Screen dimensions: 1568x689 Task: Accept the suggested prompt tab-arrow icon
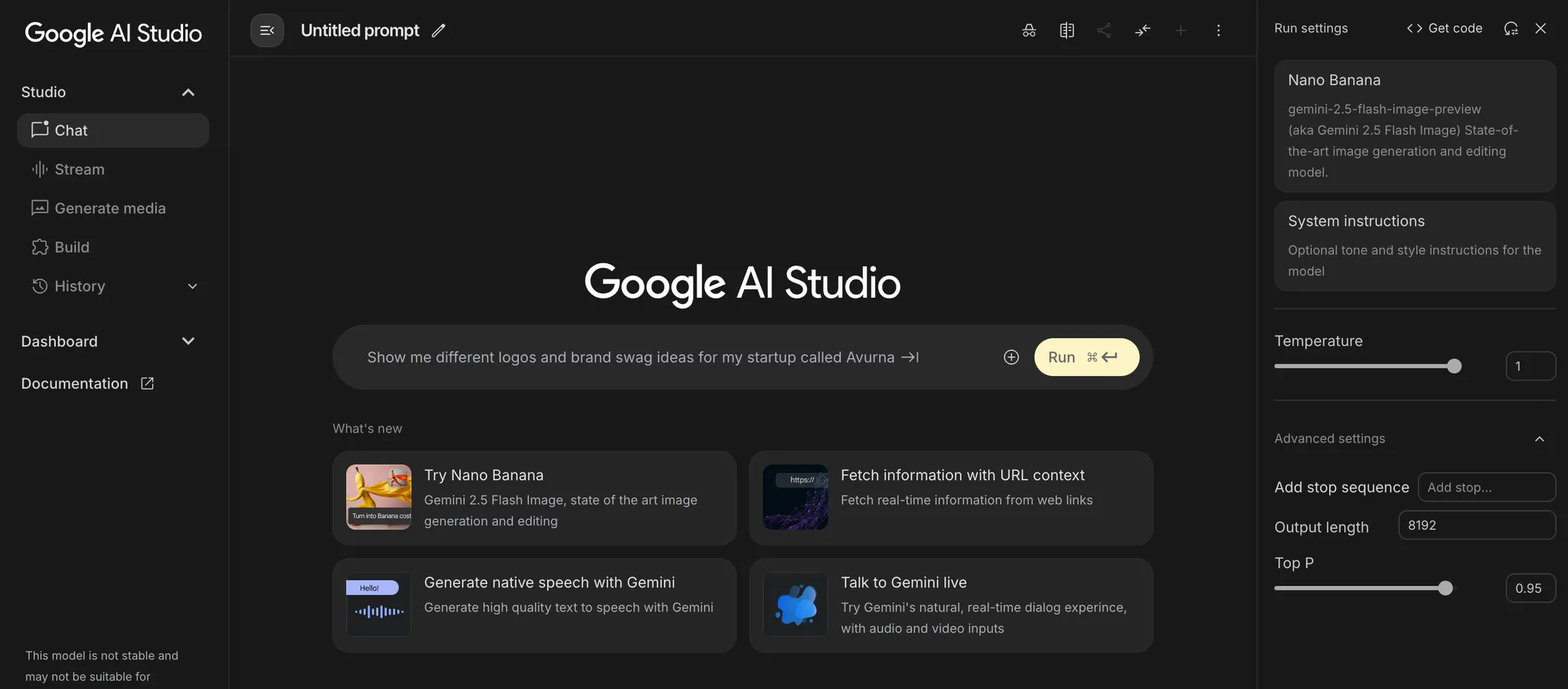910,358
